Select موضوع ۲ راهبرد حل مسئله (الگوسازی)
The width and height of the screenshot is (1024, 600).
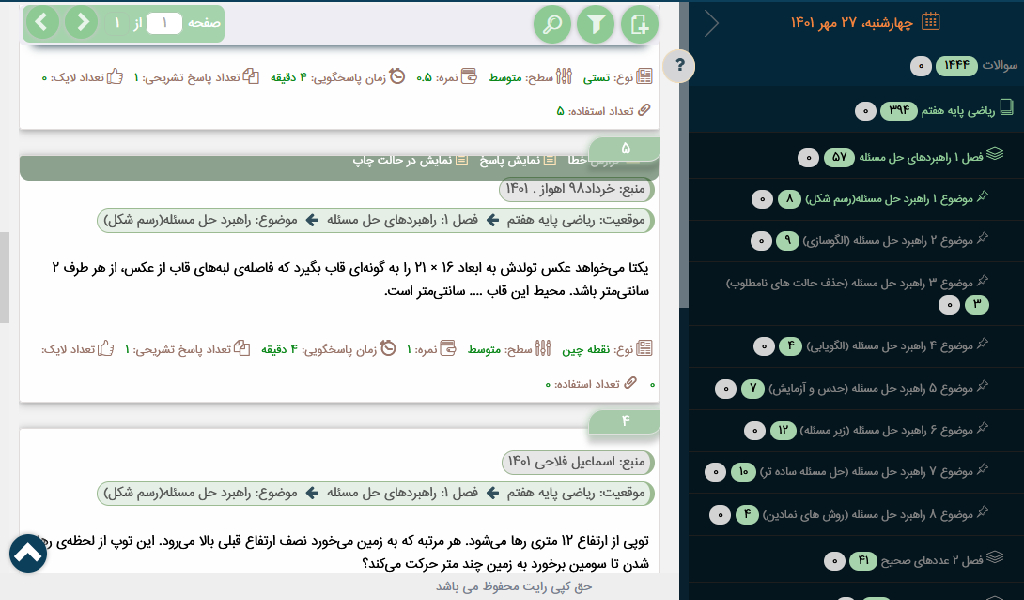coord(888,241)
